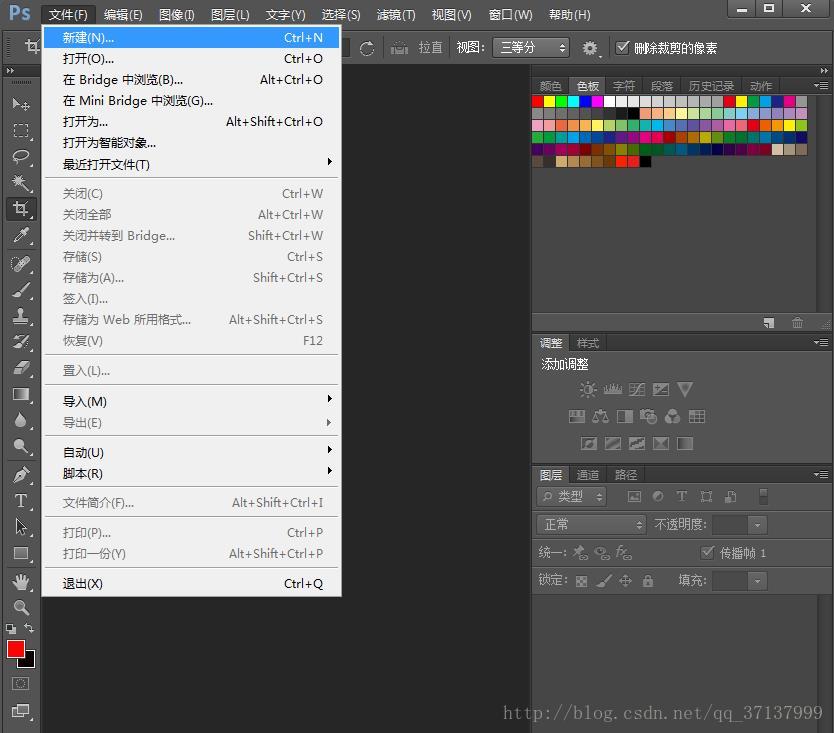This screenshot has width=834, height=733.
Task: Select the Eraser tool
Action: pyautogui.click(x=21, y=368)
